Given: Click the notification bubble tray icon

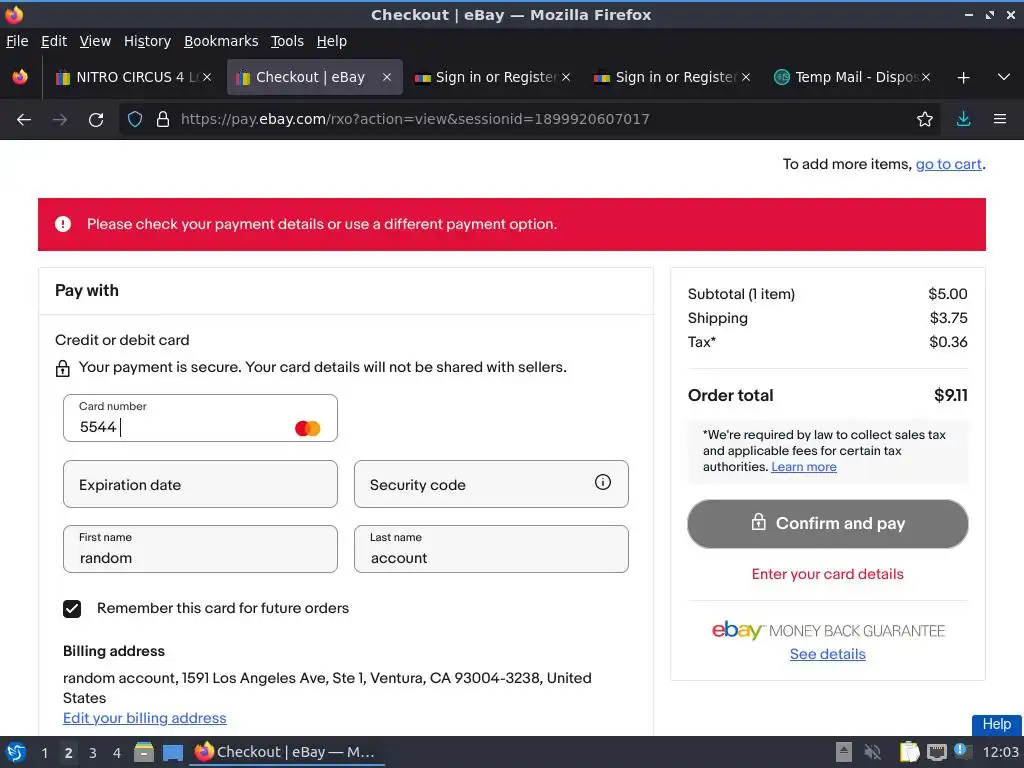Looking at the screenshot, I should 962,750.
